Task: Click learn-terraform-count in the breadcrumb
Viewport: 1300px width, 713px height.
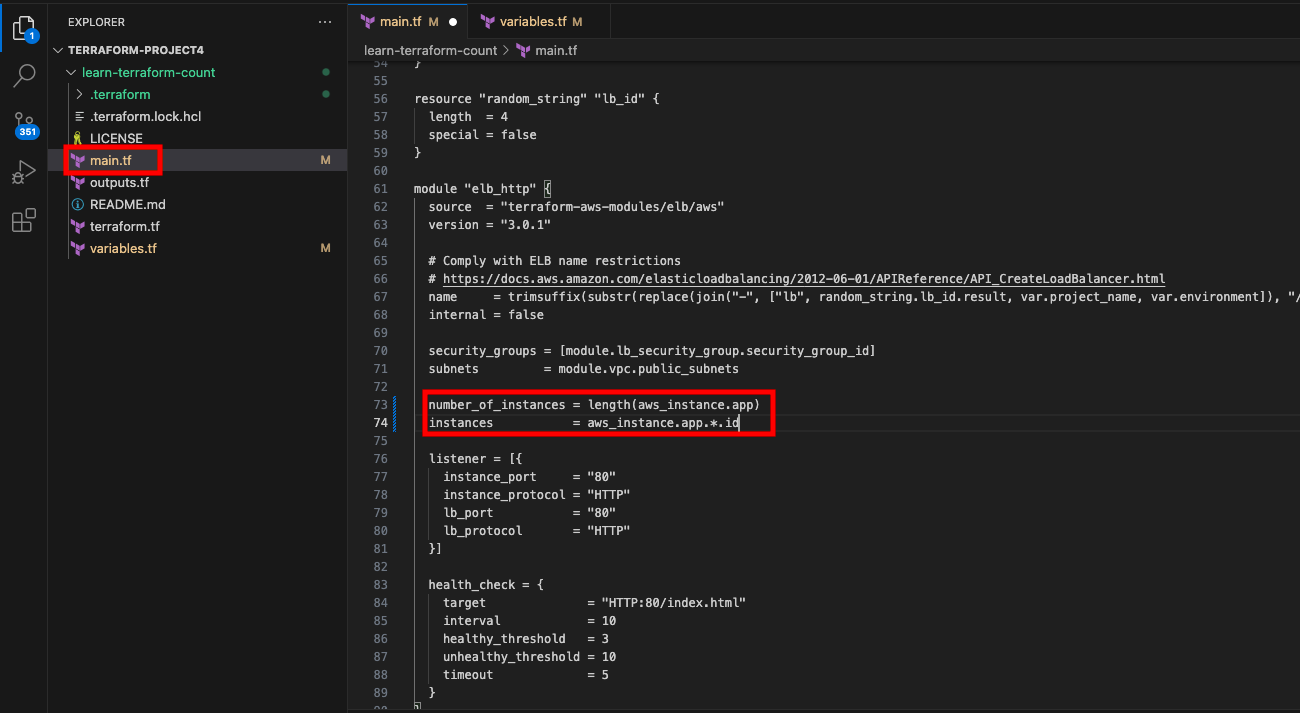Action: 430,50
